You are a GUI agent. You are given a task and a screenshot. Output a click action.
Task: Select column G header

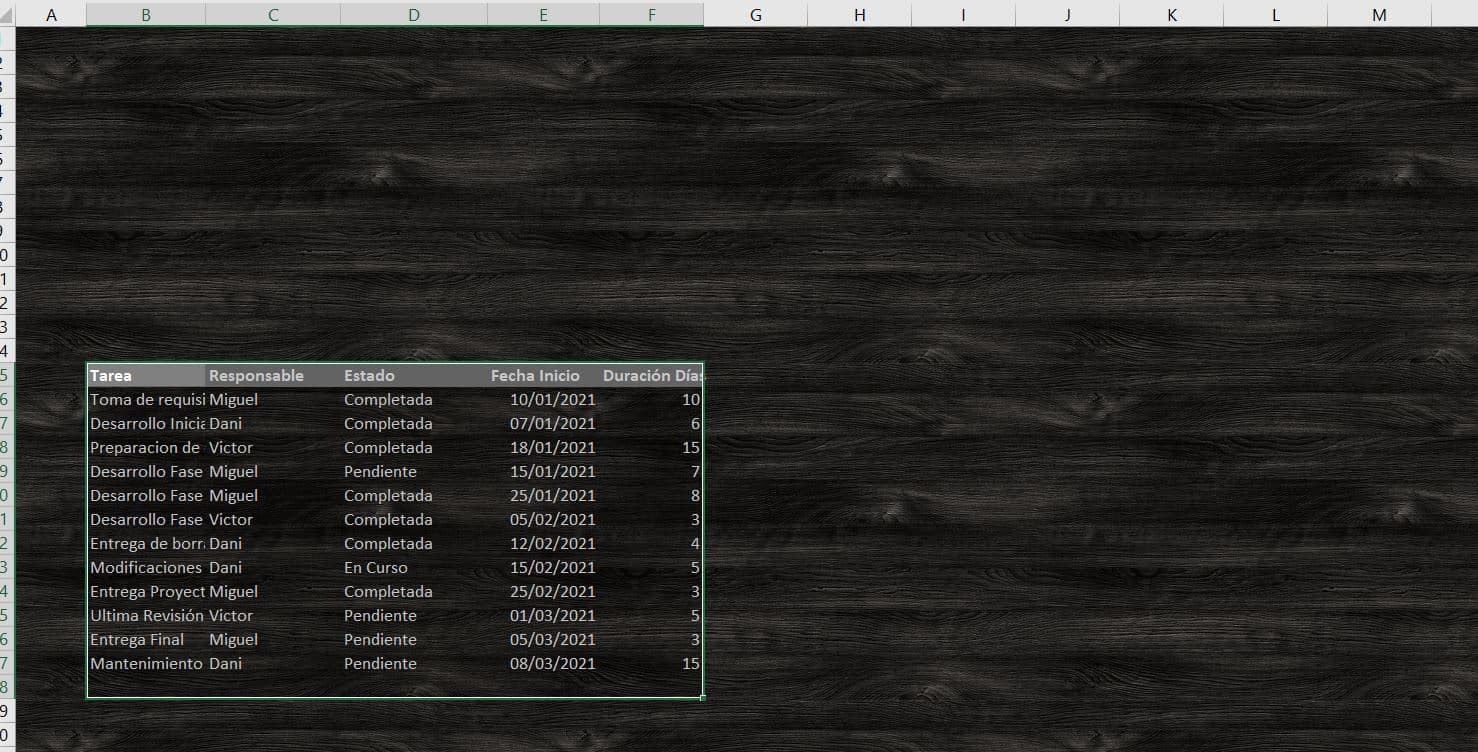pyautogui.click(x=755, y=14)
